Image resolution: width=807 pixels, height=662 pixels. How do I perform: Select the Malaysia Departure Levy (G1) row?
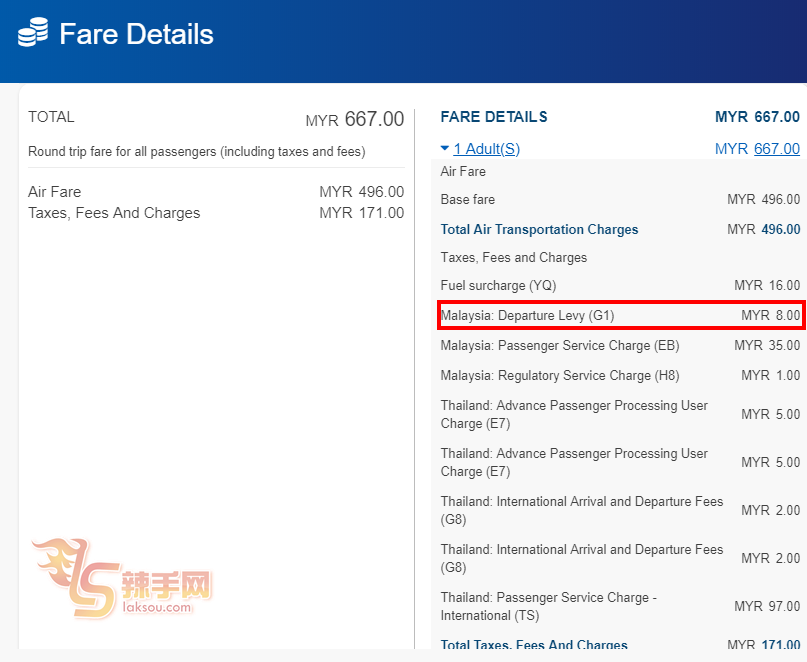pyautogui.click(x=620, y=316)
